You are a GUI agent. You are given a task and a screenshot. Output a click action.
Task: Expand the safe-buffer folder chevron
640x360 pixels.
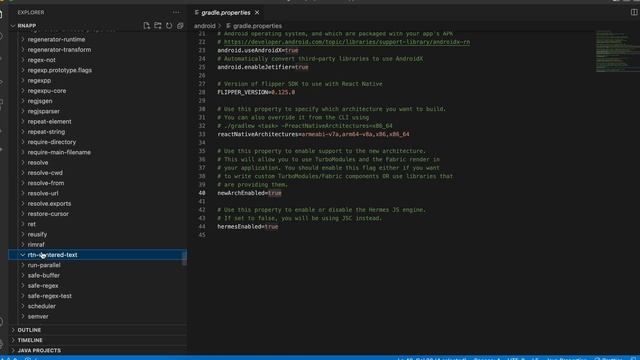click(22, 275)
